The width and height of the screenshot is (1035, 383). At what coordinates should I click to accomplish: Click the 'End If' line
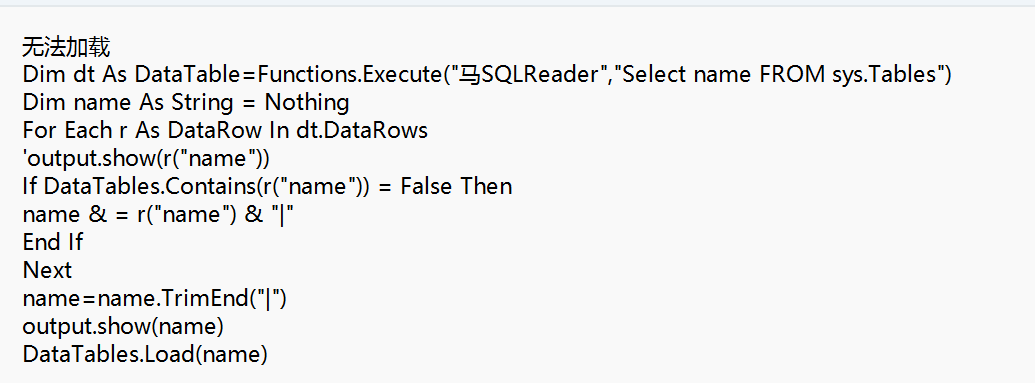click(x=53, y=242)
